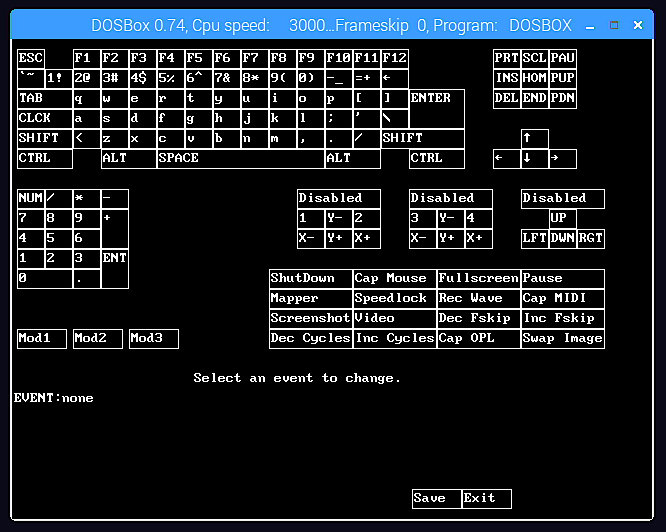Select the F12 key box
This screenshot has width=666, height=532.
click(x=395, y=59)
